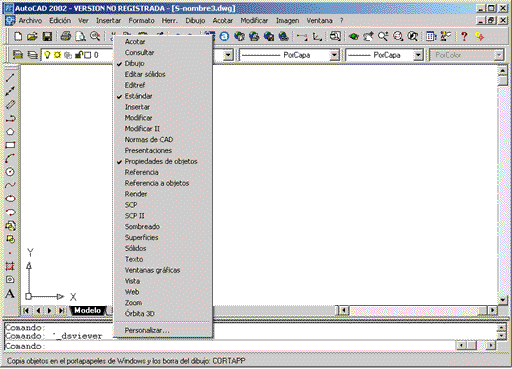Viewport: 512px width, 369px height.
Task: Choose Órbita 3D from toolbar list
Action: (163, 314)
